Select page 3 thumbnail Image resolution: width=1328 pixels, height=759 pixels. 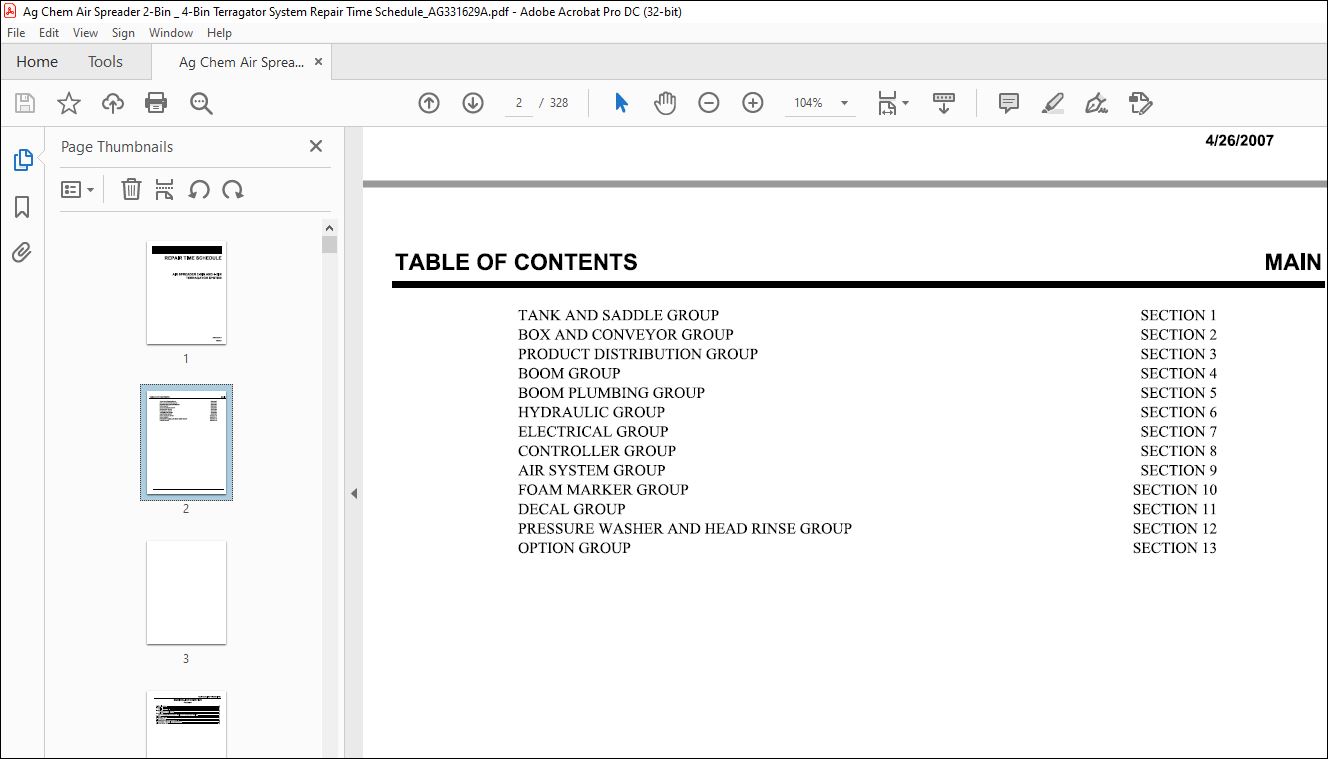pyautogui.click(x=186, y=593)
